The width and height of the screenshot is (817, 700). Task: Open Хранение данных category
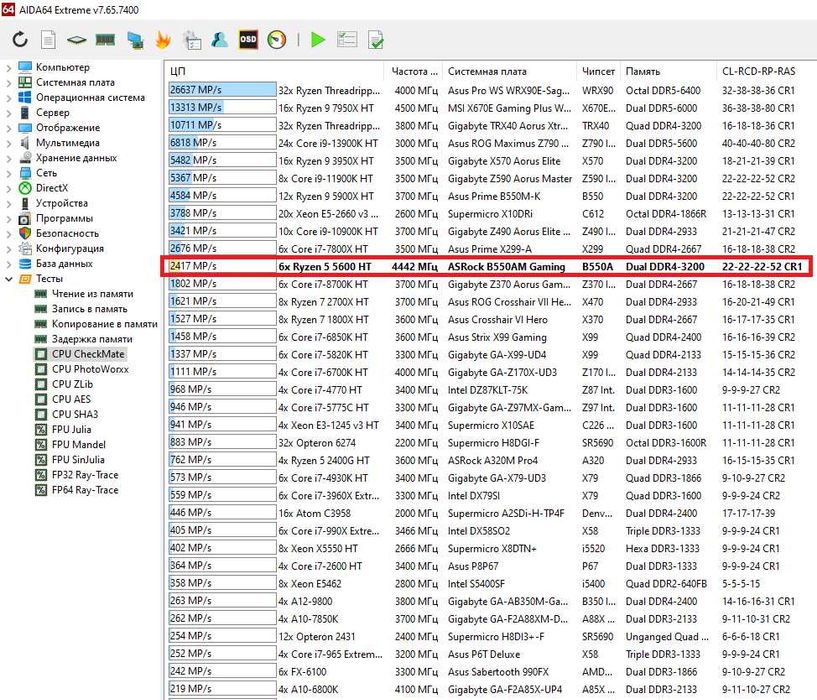pos(76,158)
